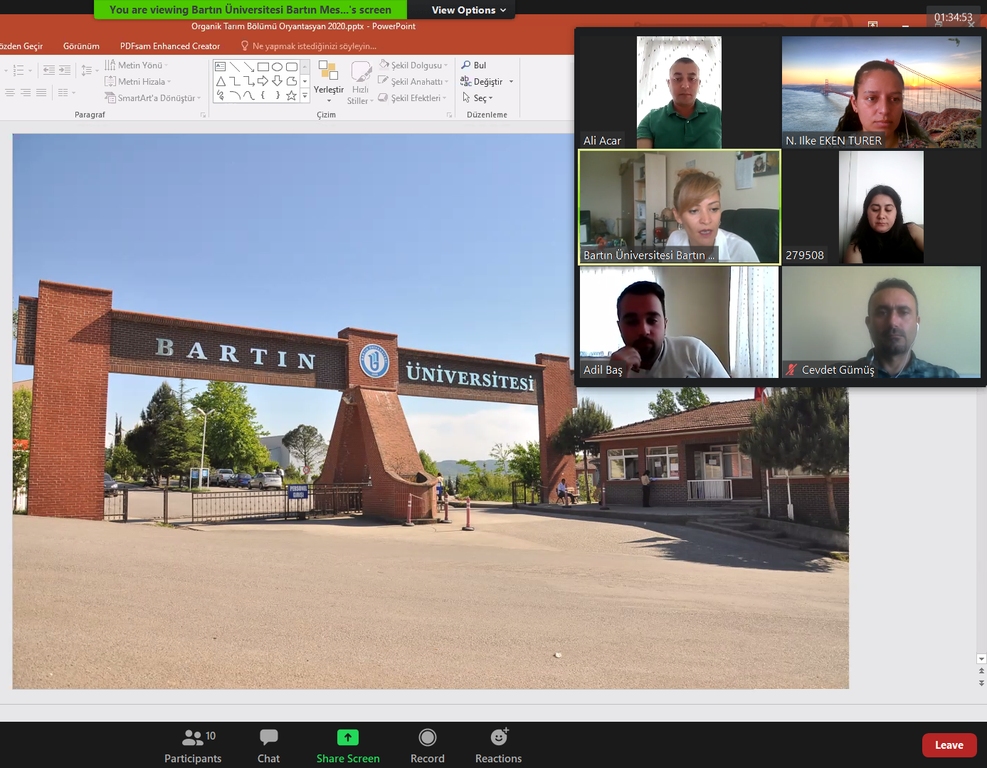Image resolution: width=987 pixels, height=768 pixels.
Task: Select the Bartın Üniversitesi speaker video tile
Action: [x=679, y=207]
